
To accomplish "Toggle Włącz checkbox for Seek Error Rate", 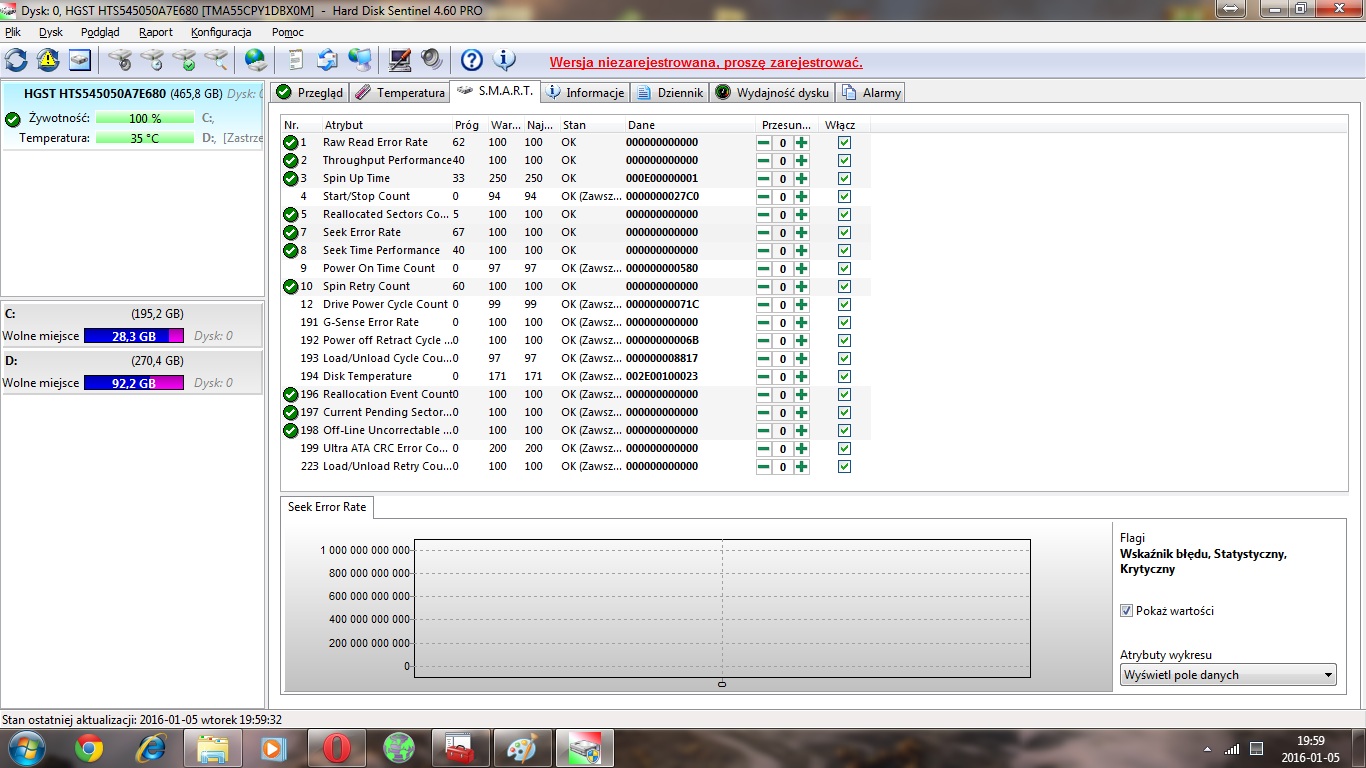I will click(845, 233).
